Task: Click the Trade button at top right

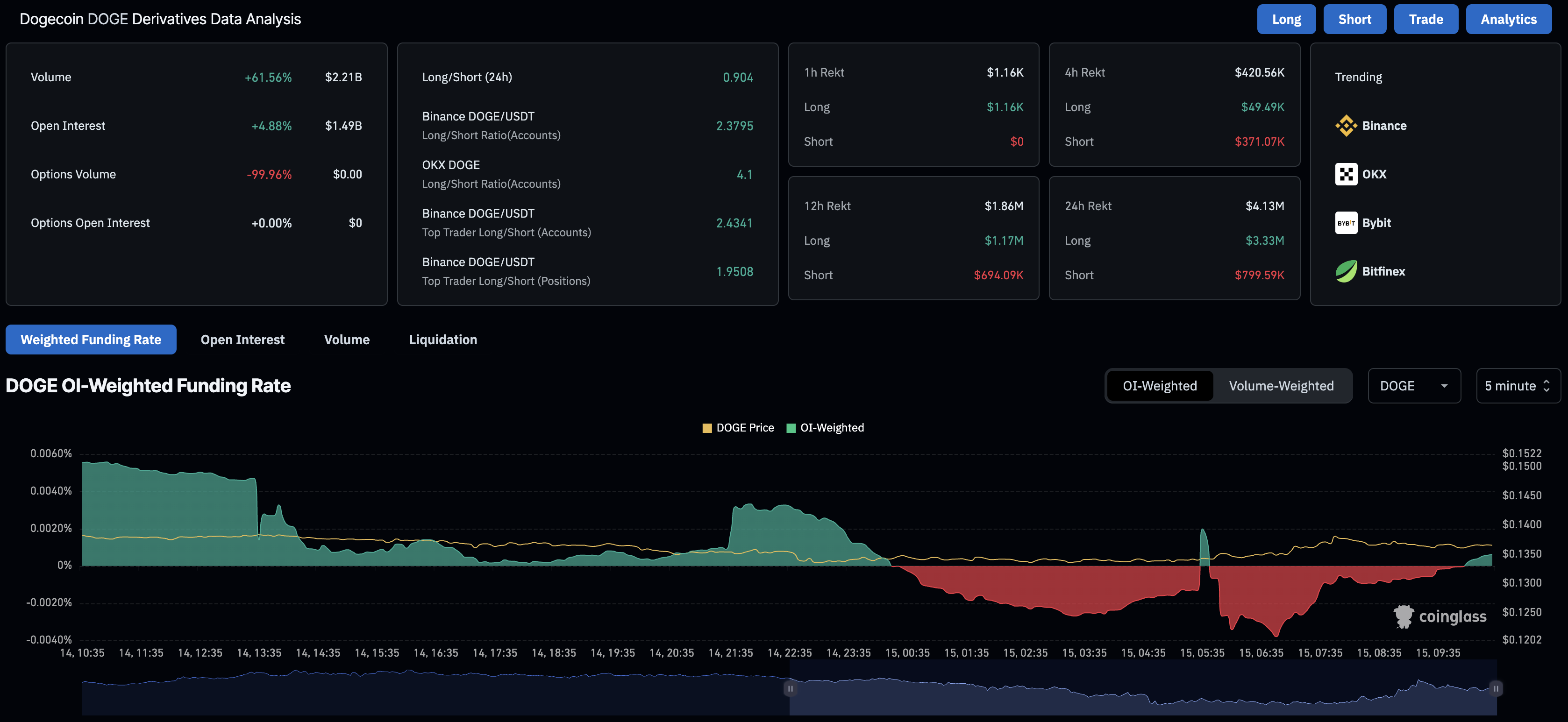Action: (1426, 19)
